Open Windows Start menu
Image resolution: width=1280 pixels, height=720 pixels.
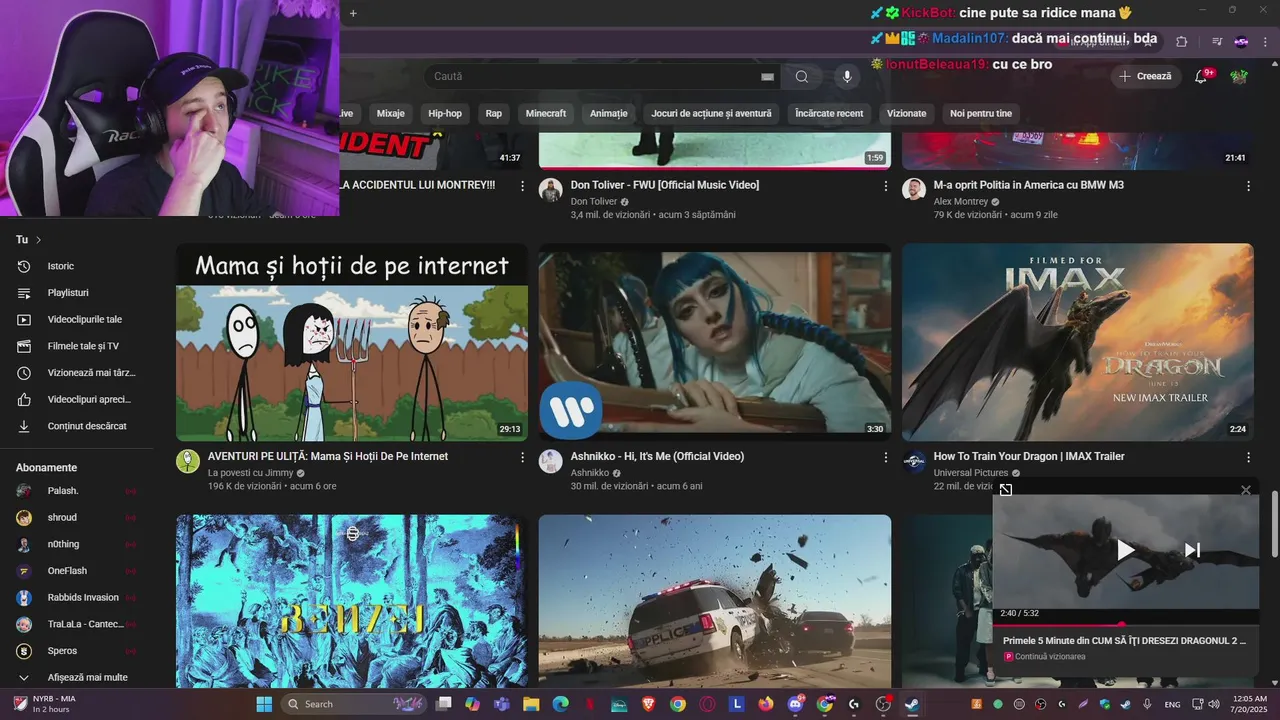click(x=264, y=704)
